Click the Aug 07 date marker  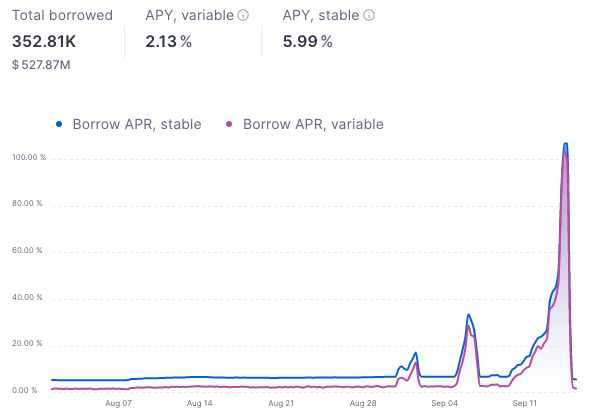[x=118, y=403]
